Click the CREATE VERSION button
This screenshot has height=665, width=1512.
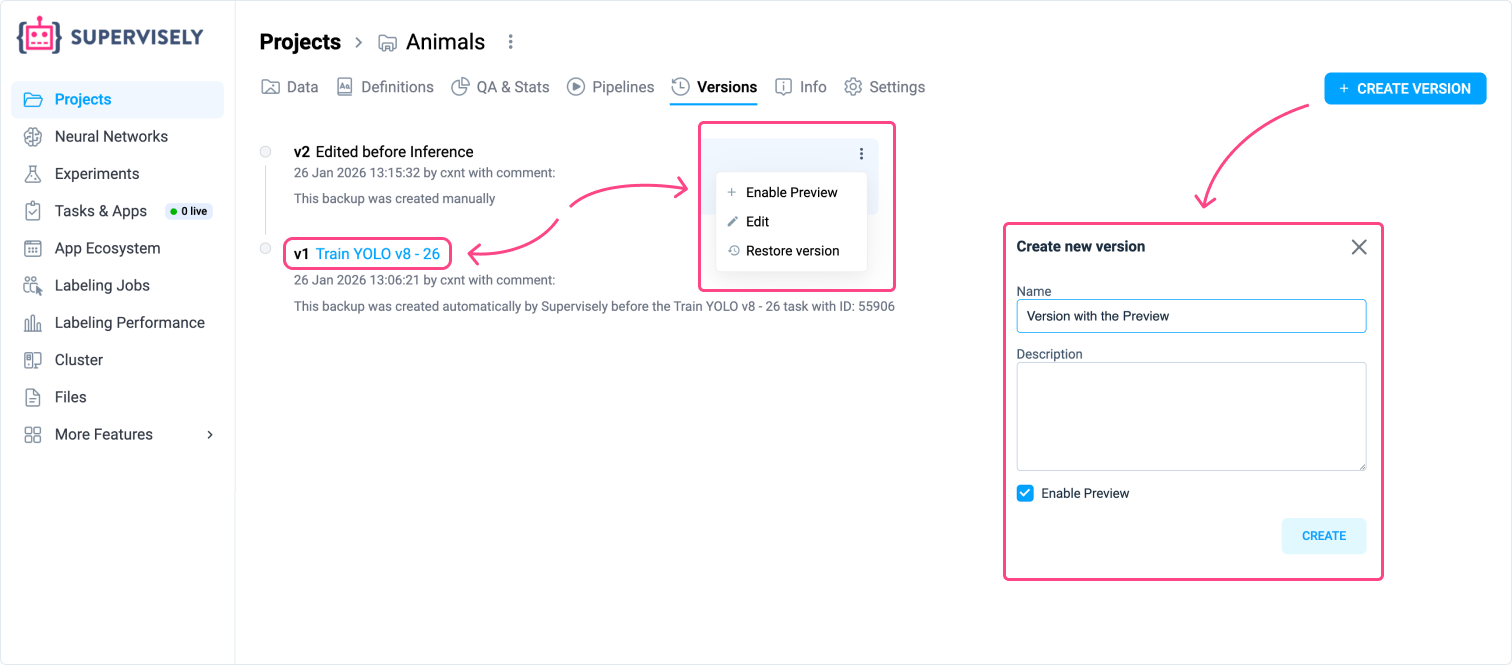coord(1404,88)
